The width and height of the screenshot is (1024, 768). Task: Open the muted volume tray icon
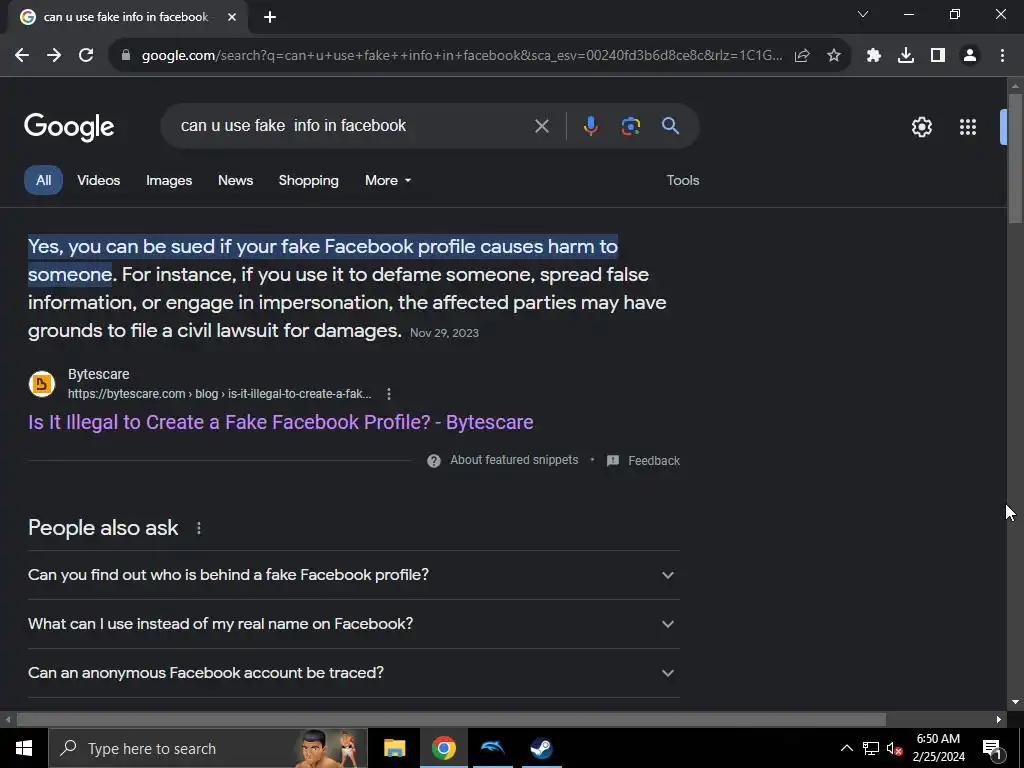[x=895, y=748]
